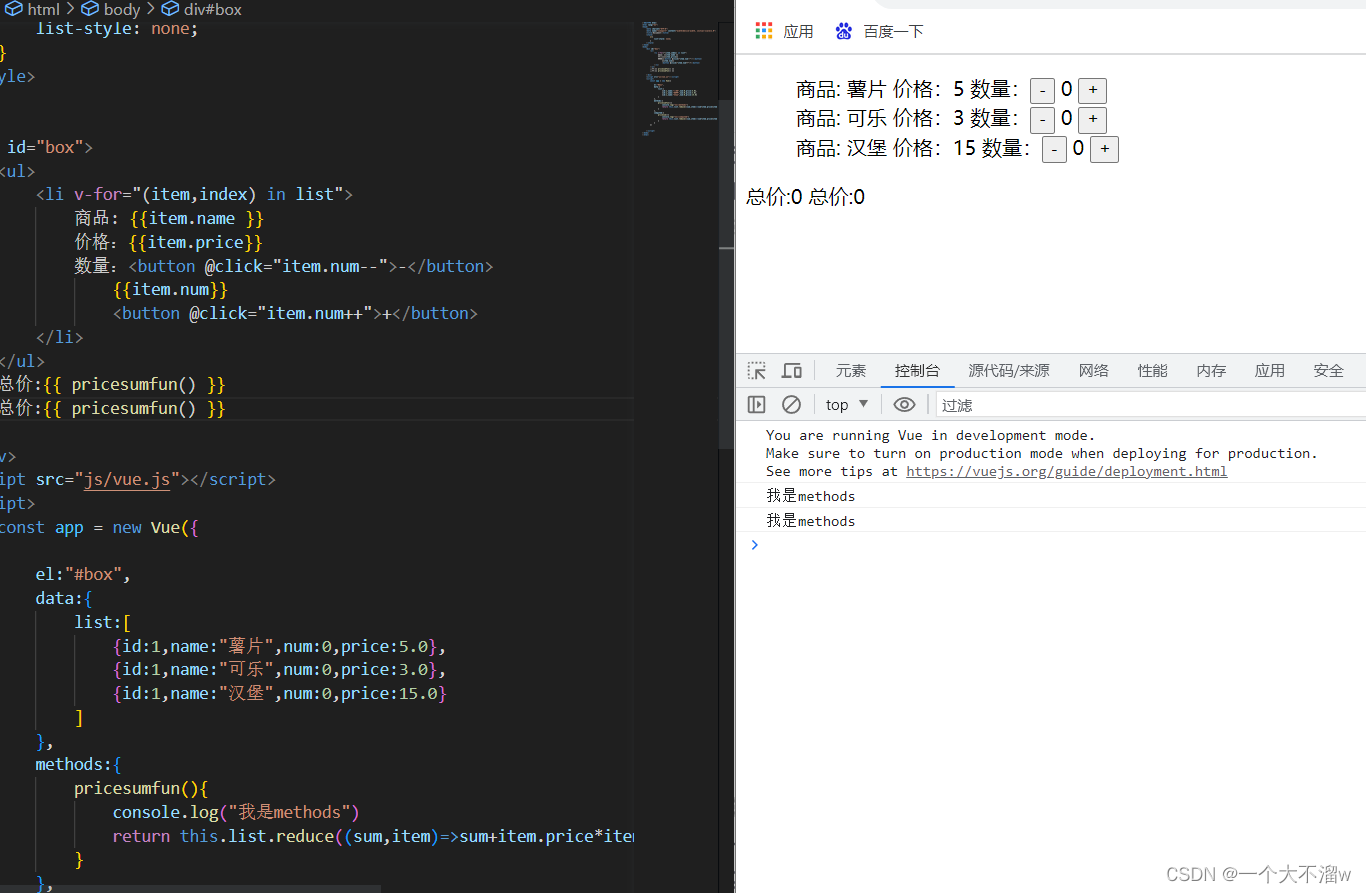Image resolution: width=1366 pixels, height=893 pixels.
Task: Clear the console with the circle-slash icon
Action: (791, 404)
